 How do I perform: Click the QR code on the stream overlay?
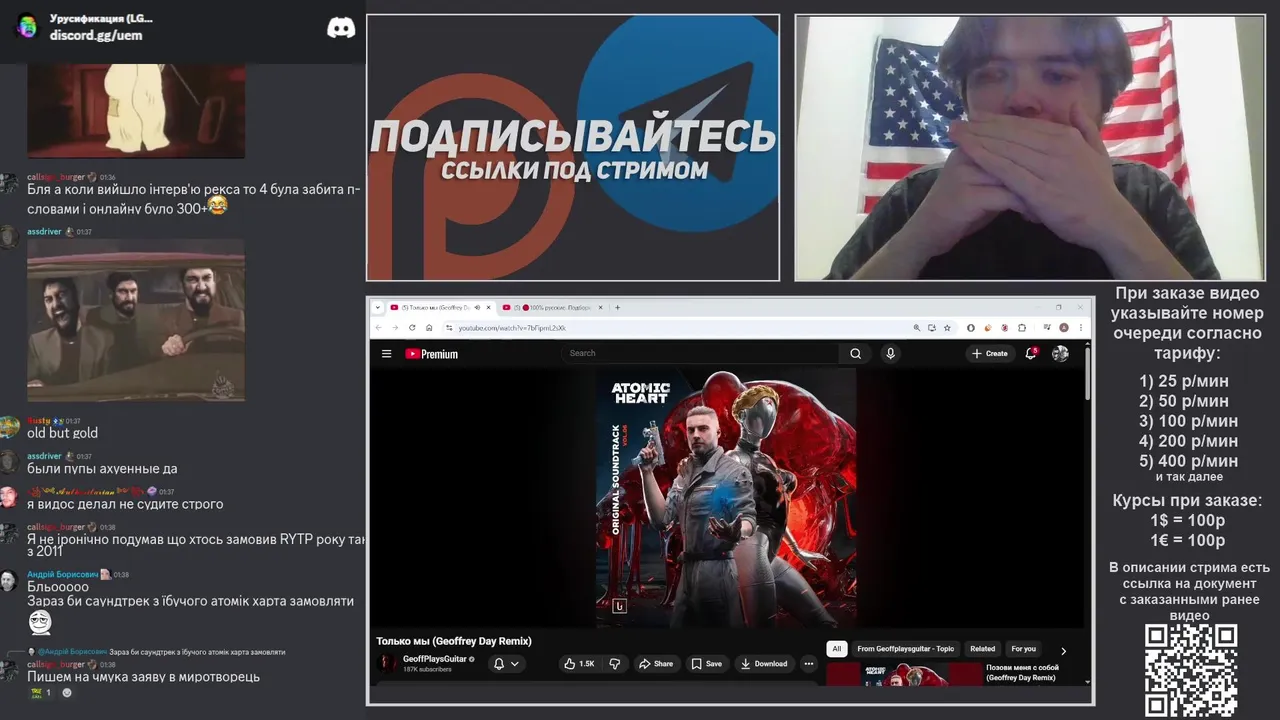coord(1191,671)
